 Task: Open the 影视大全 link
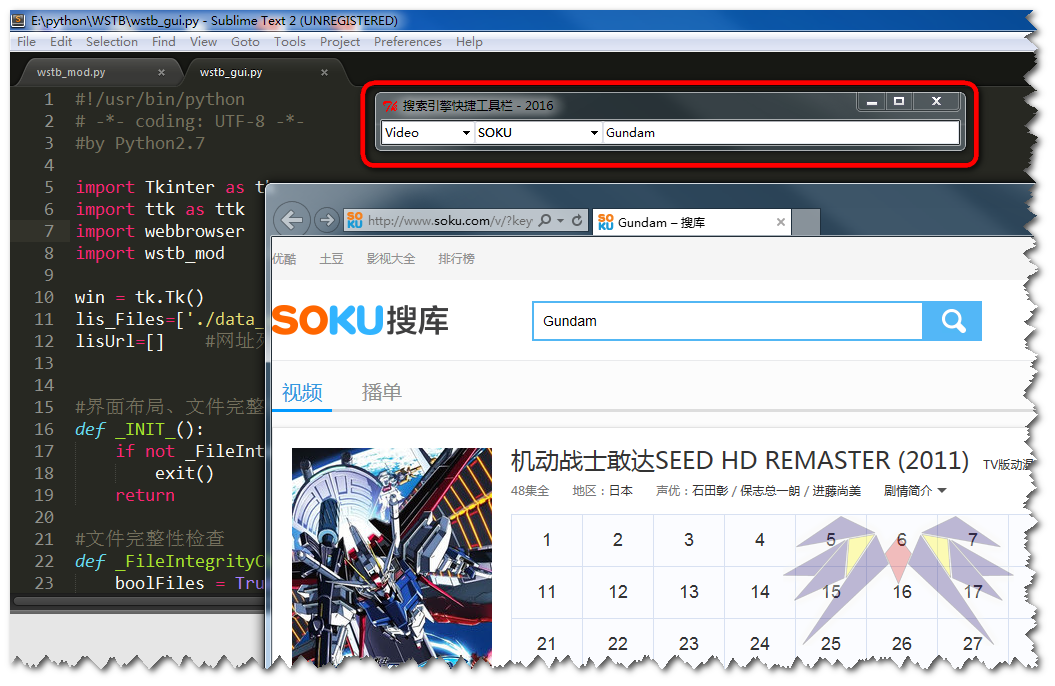coord(390,259)
